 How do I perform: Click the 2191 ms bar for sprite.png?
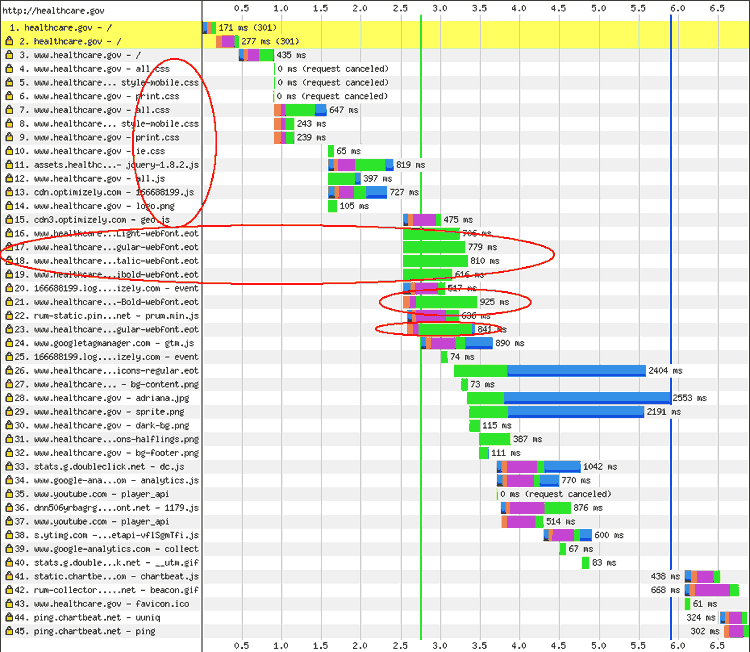[x=557, y=412]
